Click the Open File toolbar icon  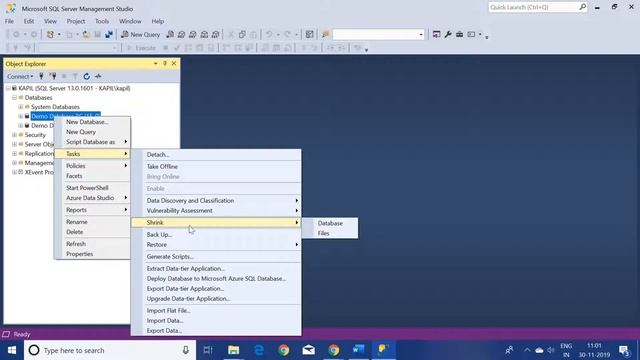tap(86, 35)
